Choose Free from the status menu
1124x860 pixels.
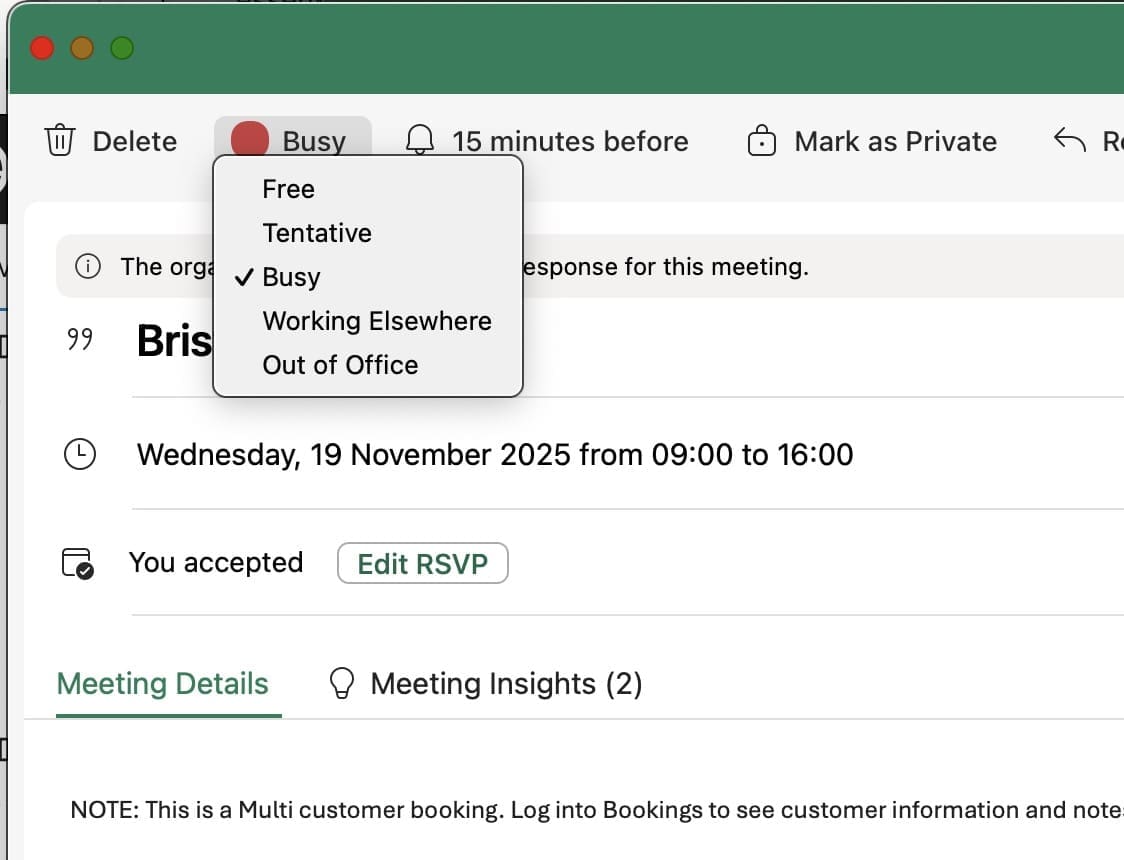[288, 189]
